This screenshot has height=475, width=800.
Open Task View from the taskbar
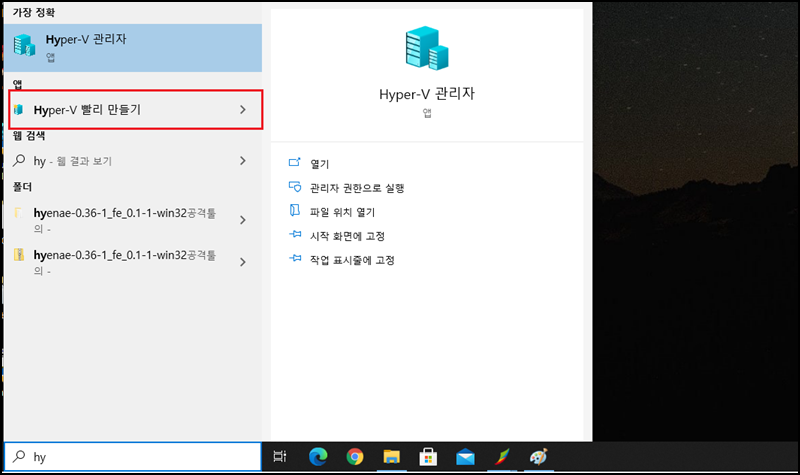pos(280,457)
